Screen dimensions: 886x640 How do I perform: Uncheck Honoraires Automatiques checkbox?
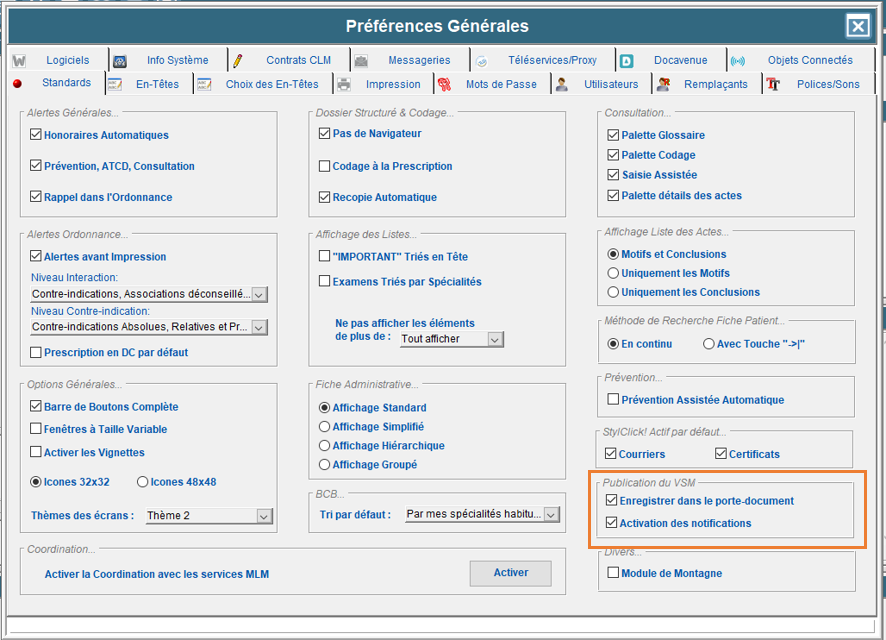tap(36, 135)
